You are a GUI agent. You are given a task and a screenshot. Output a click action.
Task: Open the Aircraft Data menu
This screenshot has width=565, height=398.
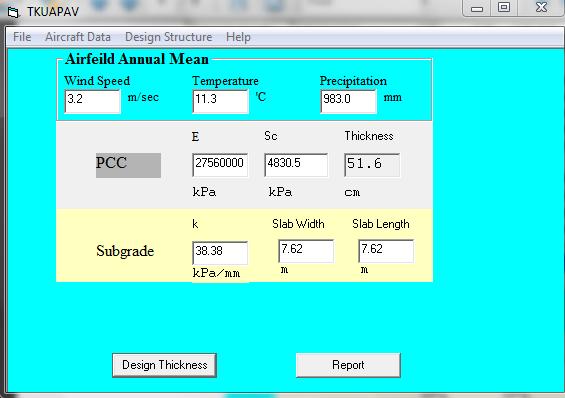tap(77, 37)
